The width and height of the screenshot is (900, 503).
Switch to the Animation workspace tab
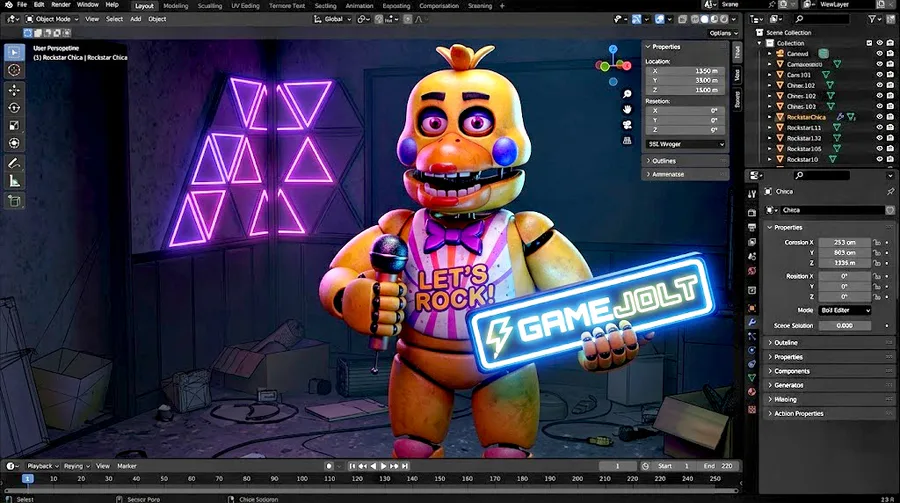tap(359, 6)
